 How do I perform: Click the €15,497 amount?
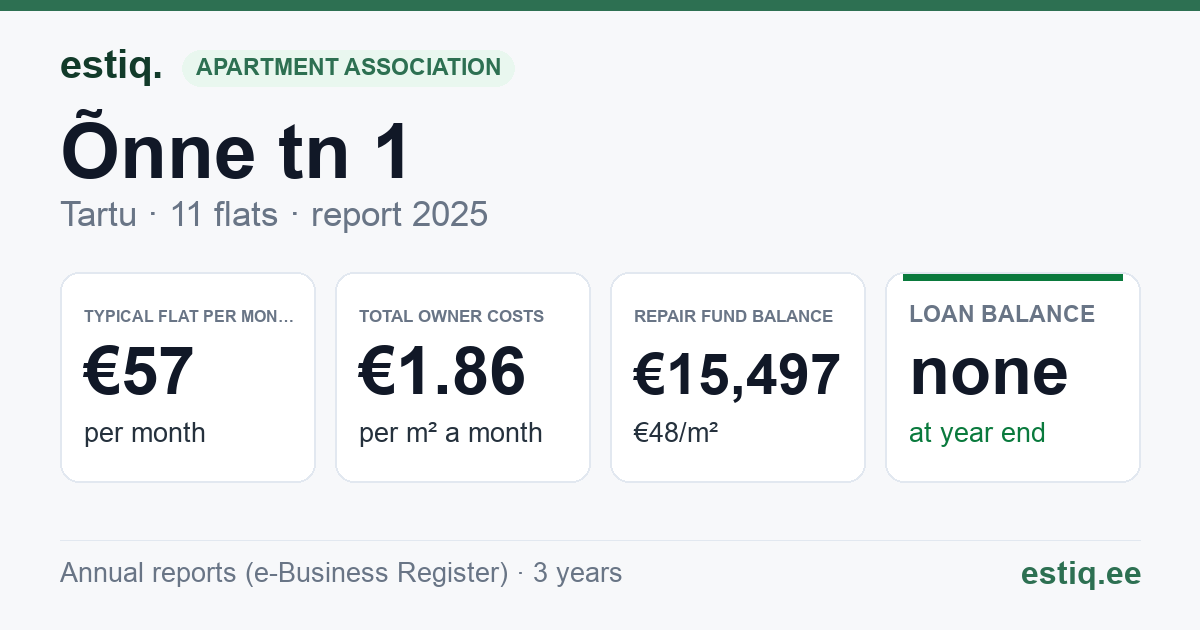pos(737,376)
